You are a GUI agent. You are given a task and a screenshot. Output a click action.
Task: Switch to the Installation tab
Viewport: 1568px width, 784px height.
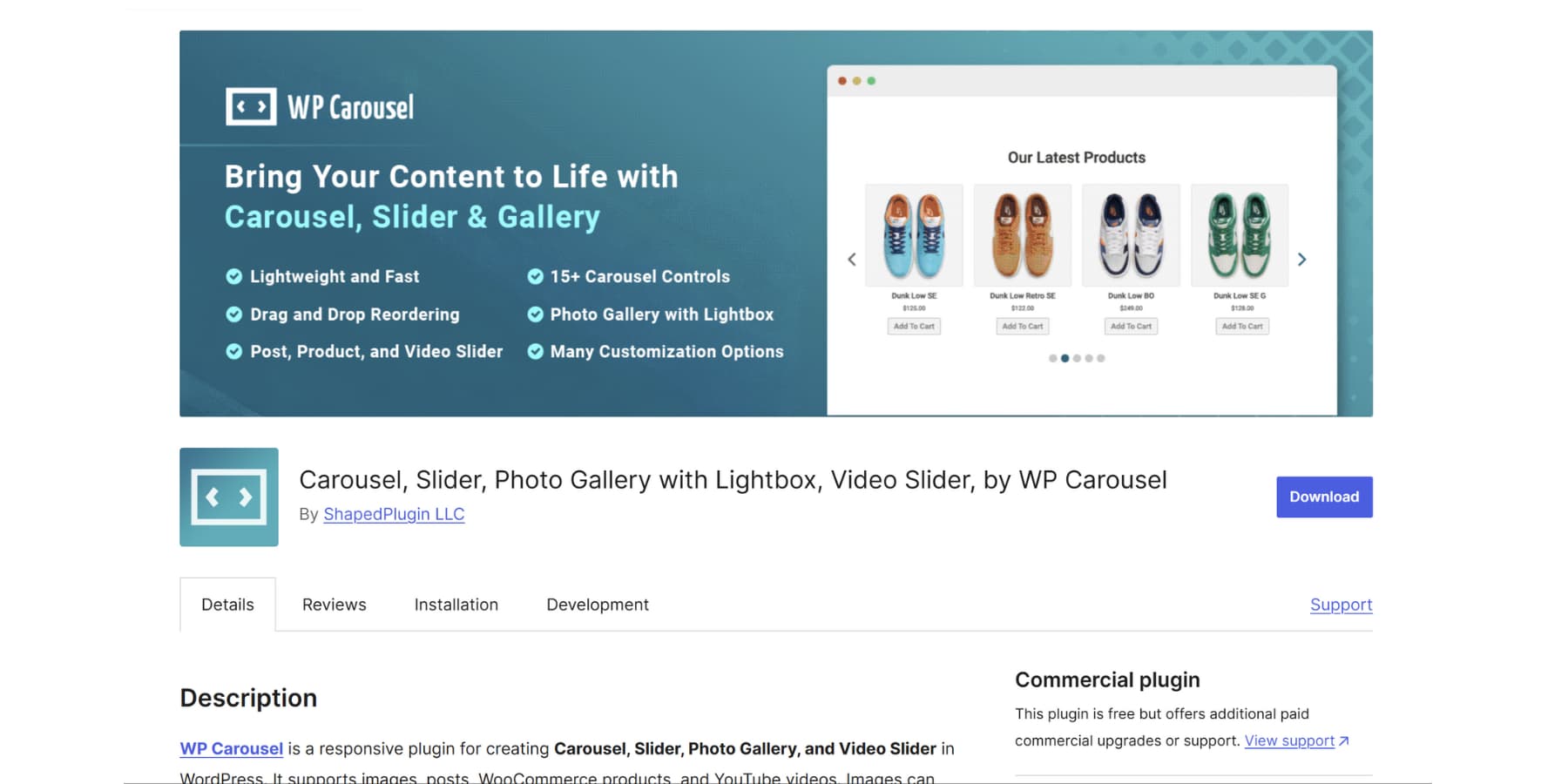coord(456,604)
